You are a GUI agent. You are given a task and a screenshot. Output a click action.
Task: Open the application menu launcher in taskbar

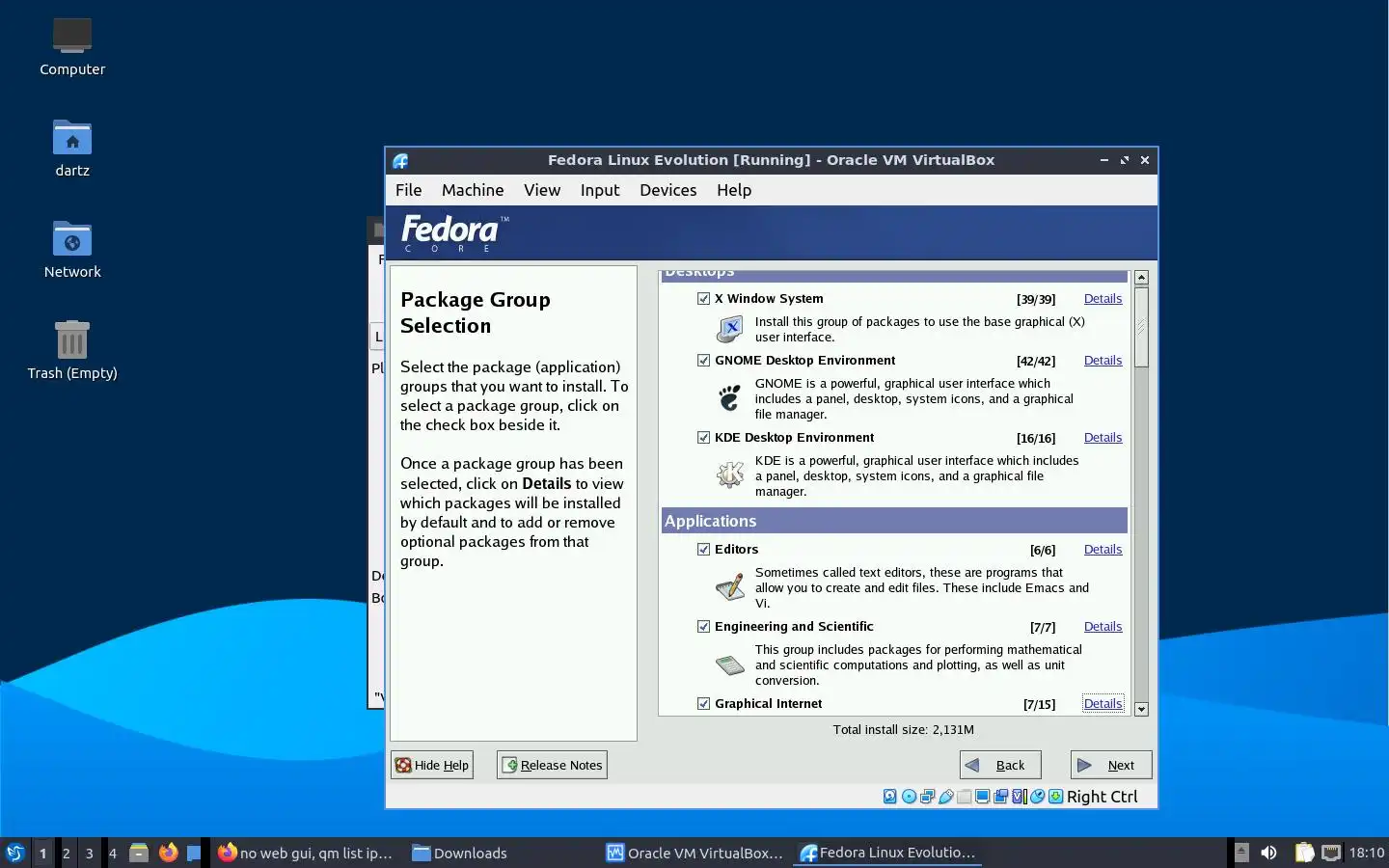tap(15, 853)
